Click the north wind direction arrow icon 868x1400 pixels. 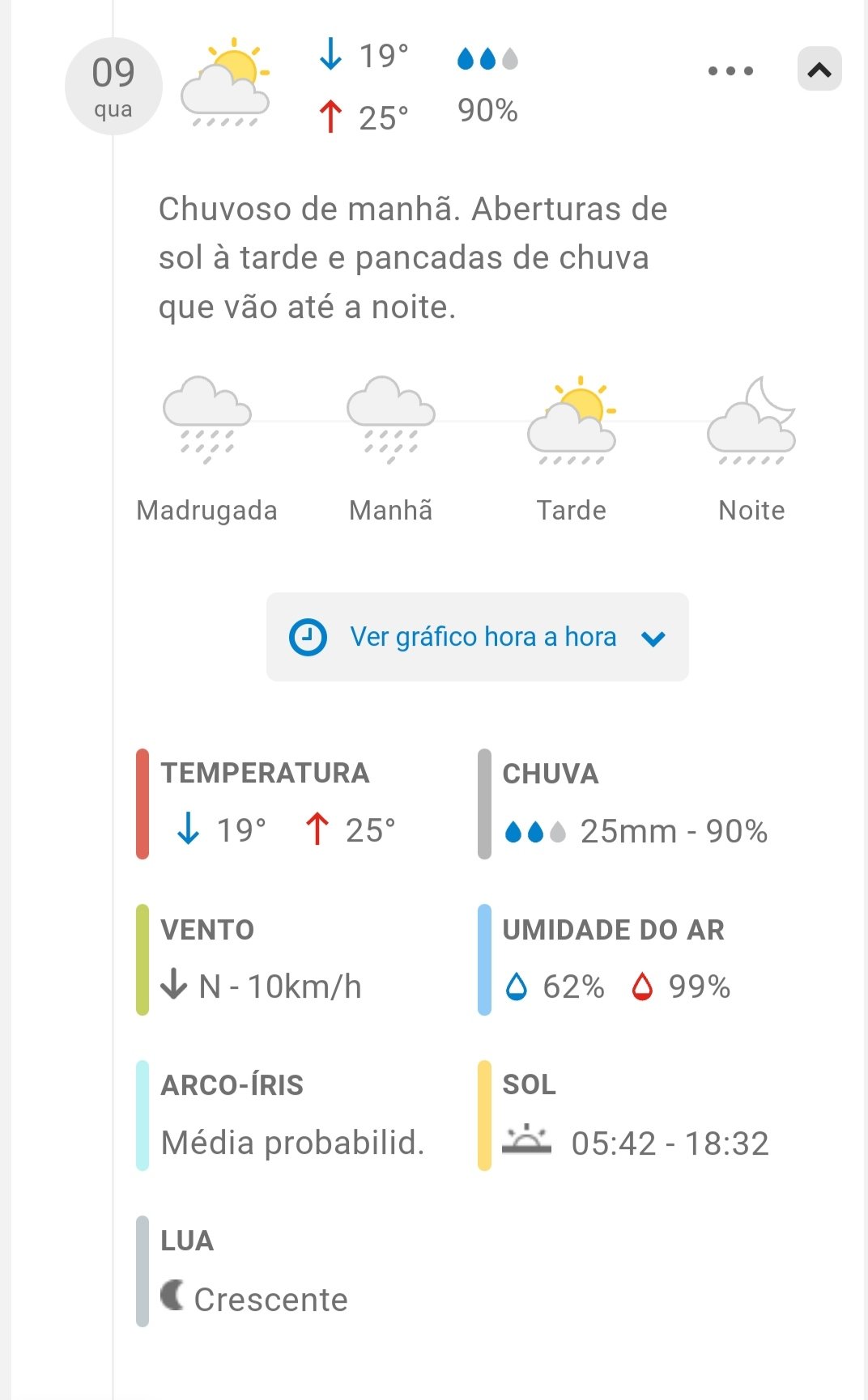(x=174, y=985)
